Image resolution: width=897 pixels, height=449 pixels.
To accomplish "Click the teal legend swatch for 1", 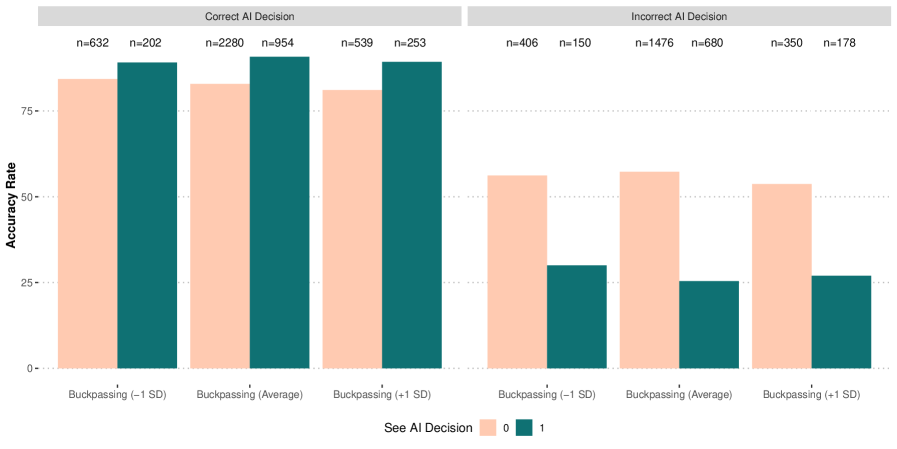I will coord(525,428).
